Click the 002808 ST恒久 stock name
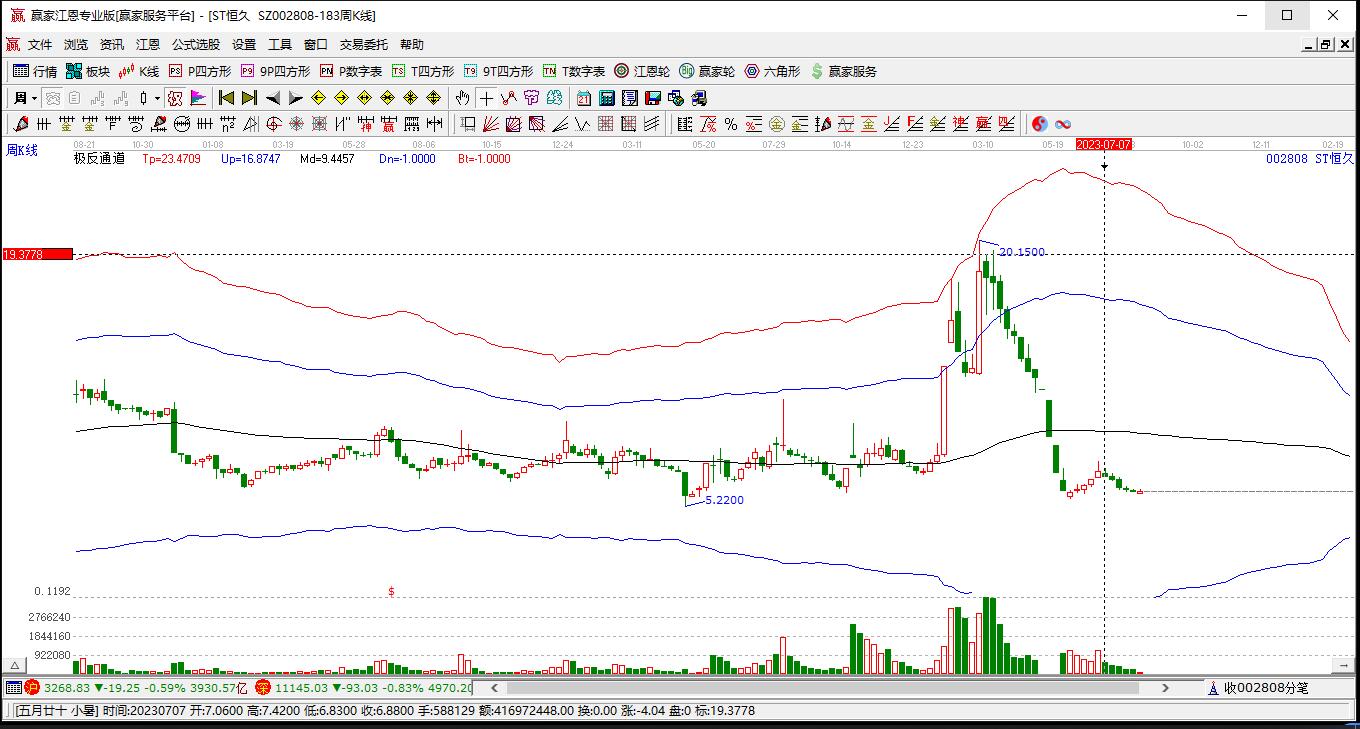This screenshot has height=729, width=1360. pos(1309,158)
